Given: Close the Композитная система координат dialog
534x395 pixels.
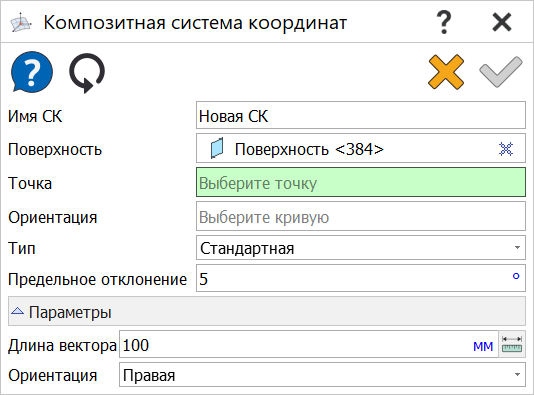Looking at the screenshot, I should [502, 22].
